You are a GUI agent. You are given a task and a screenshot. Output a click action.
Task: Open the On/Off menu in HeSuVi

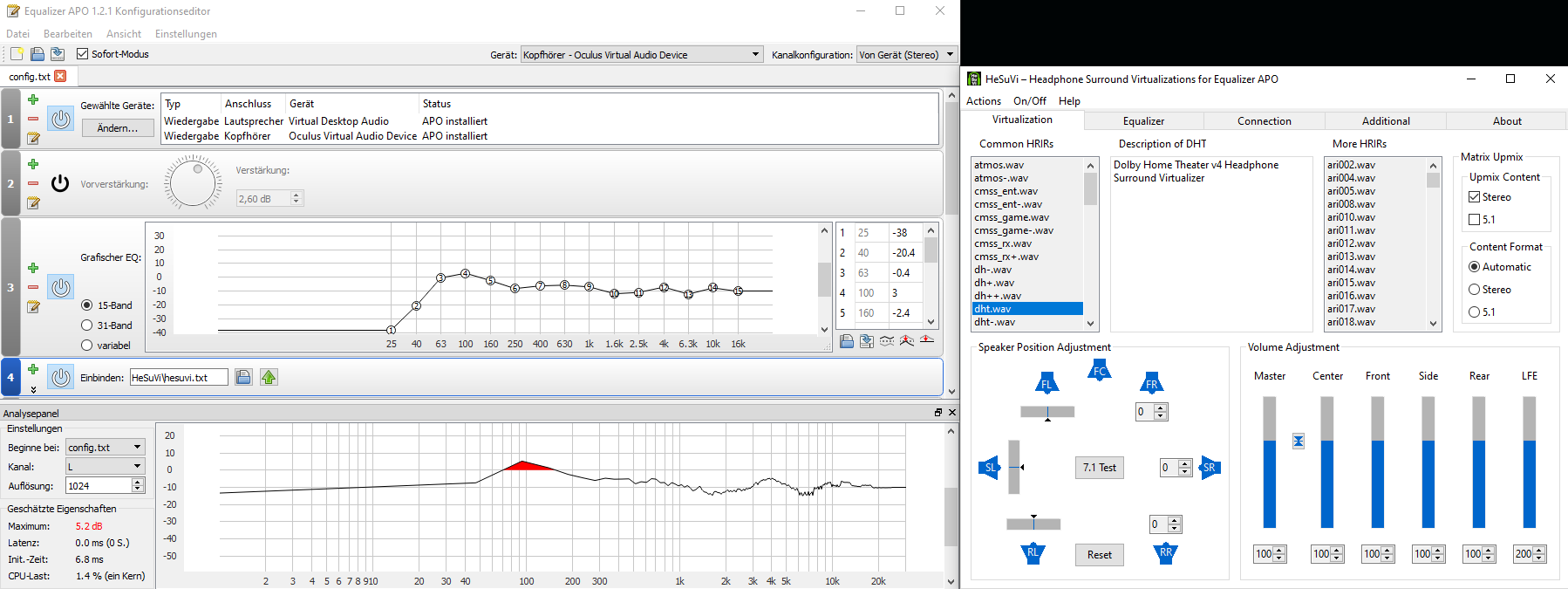[1030, 101]
